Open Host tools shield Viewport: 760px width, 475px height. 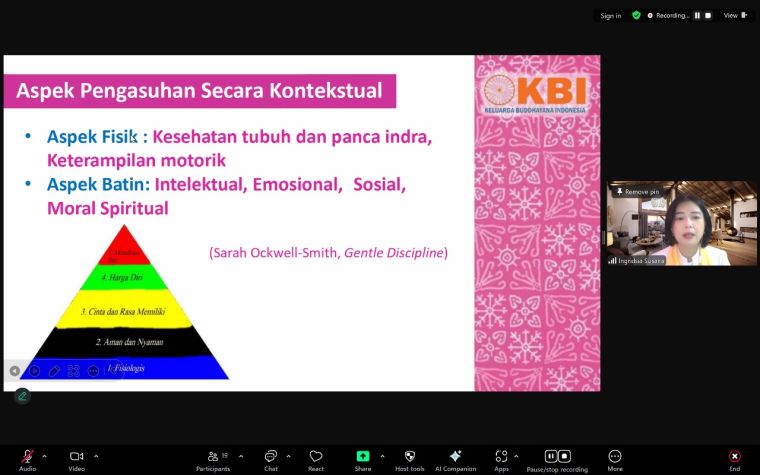[x=409, y=457]
